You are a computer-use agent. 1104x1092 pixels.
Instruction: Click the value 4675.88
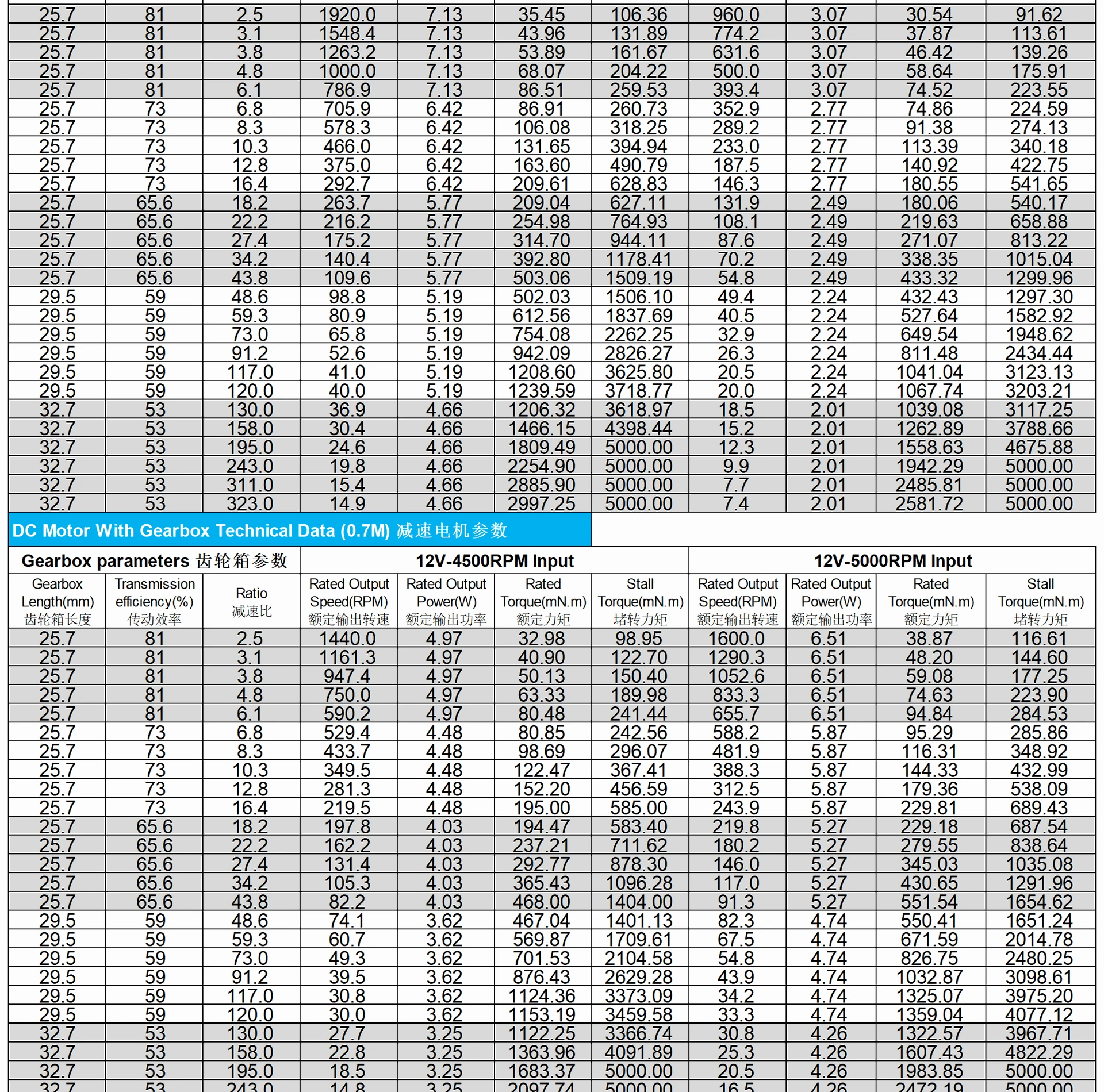pos(1039,447)
